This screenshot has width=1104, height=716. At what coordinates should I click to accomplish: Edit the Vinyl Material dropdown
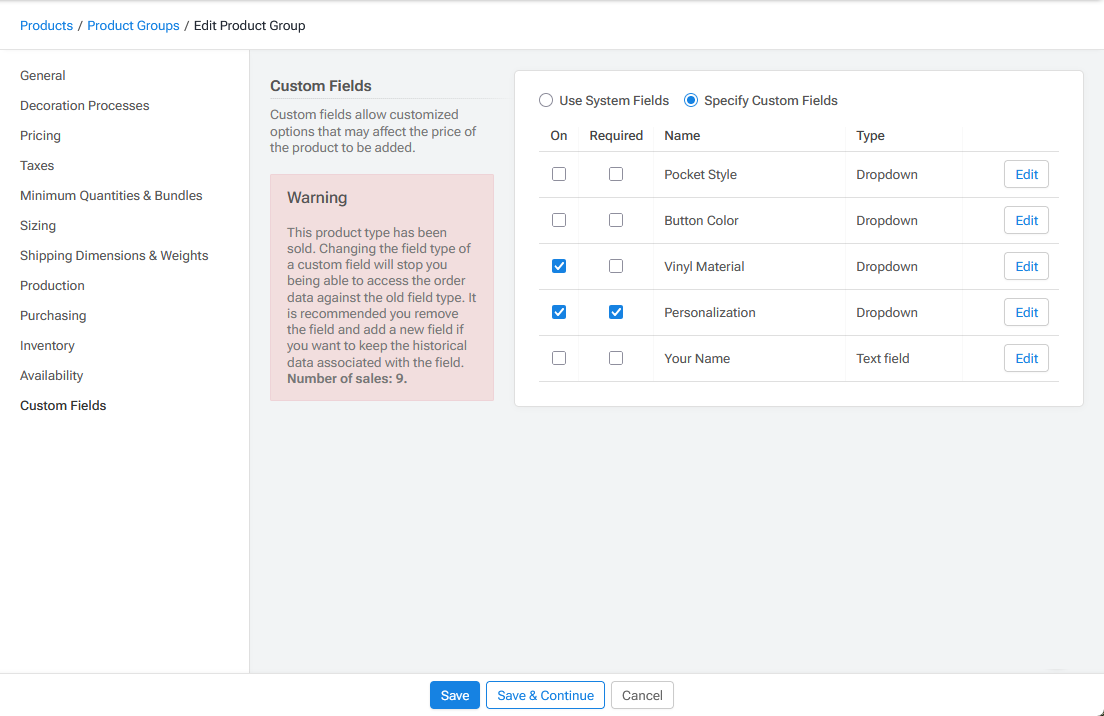[x=1026, y=266]
